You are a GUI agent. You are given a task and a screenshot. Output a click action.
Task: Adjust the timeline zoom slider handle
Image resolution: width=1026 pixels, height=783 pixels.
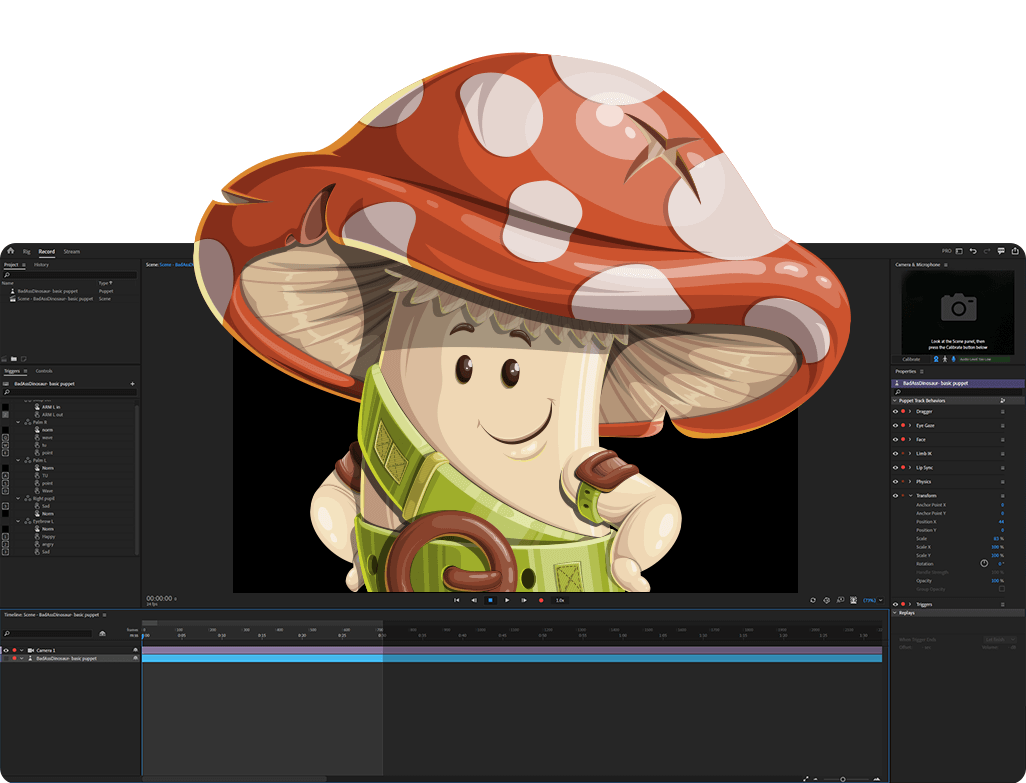pyautogui.click(x=842, y=778)
